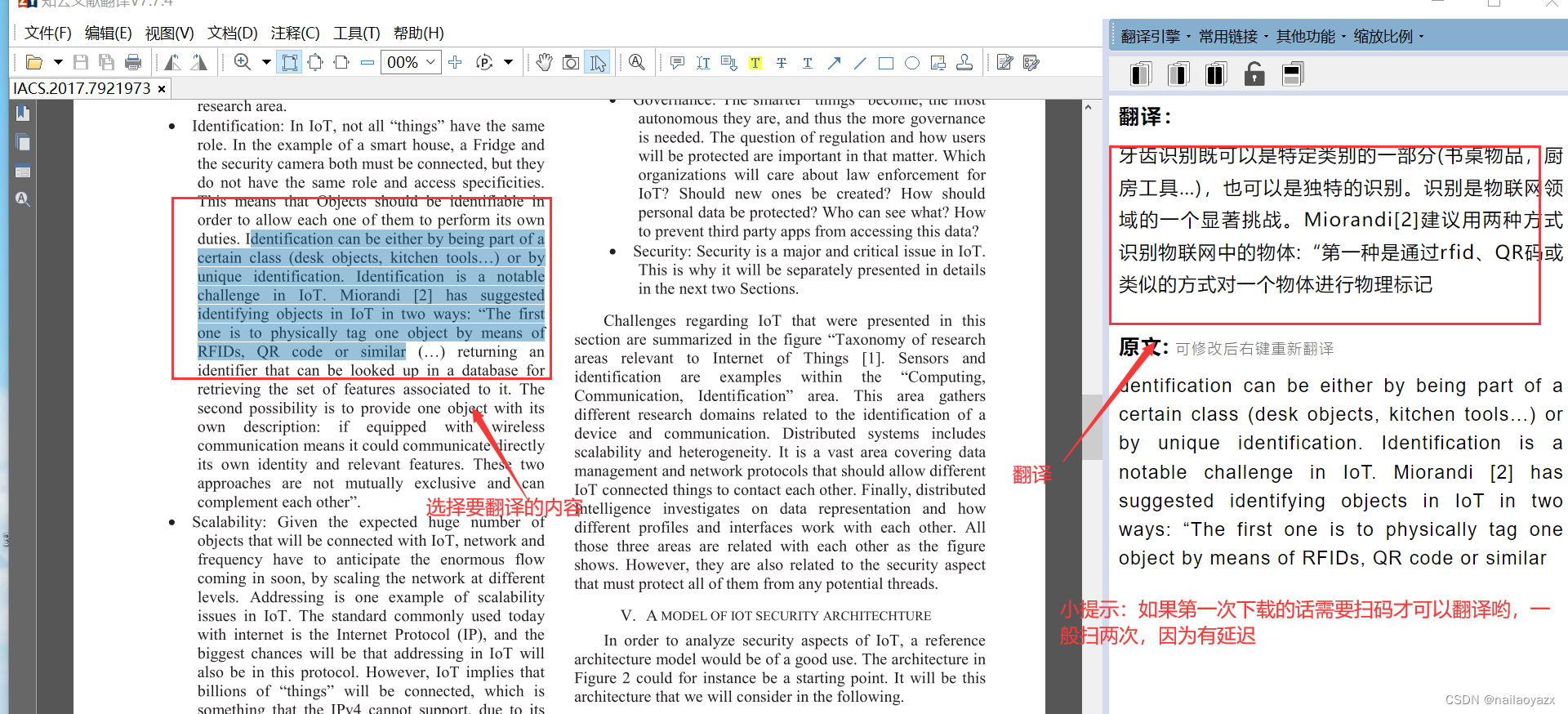Toggle the text Select tool
Screen dimensions: 1568x714
coord(598,62)
